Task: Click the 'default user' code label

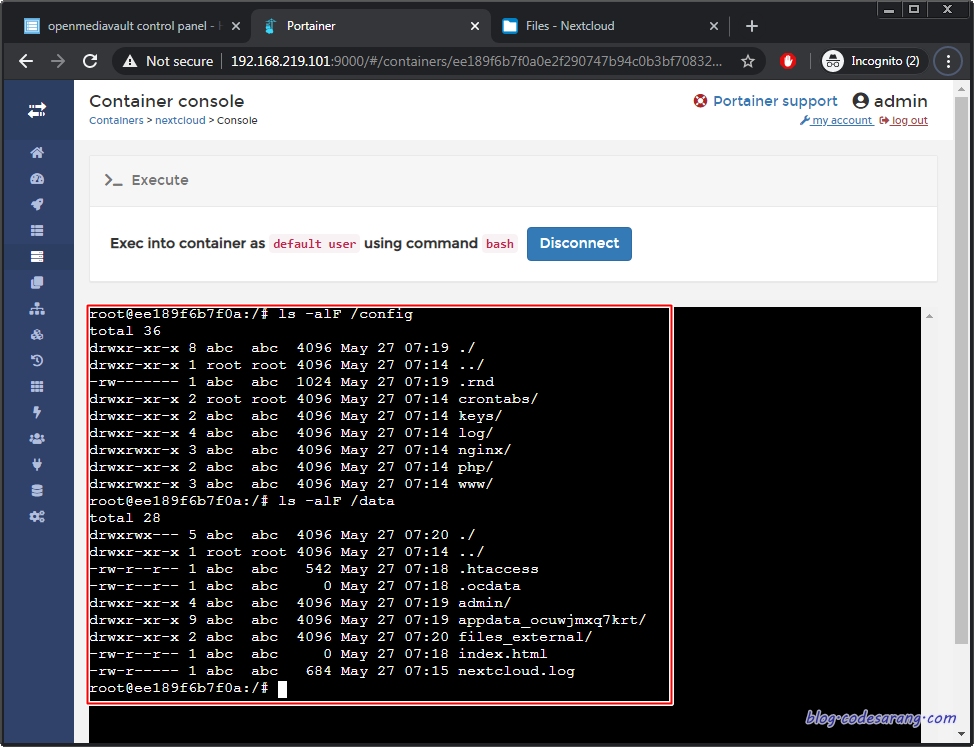Action: point(314,244)
